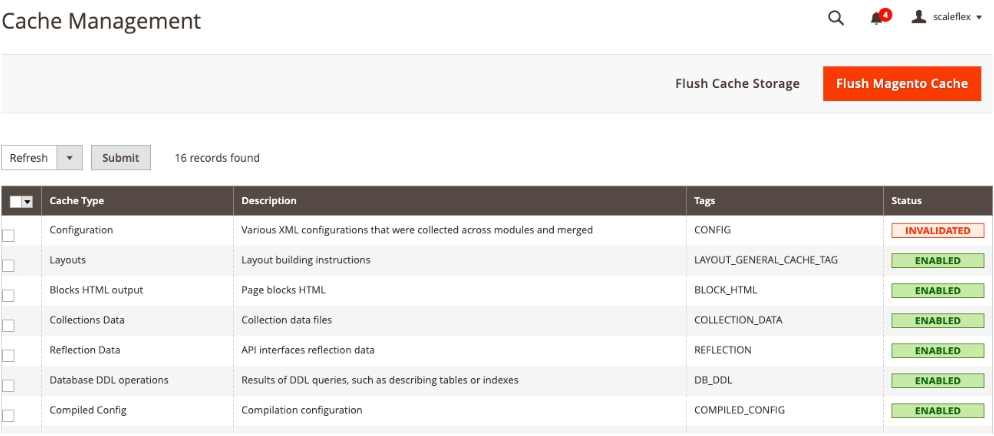Check the Configuration cache row checkbox
Screen dimensions: 994x436
click(x=9, y=236)
